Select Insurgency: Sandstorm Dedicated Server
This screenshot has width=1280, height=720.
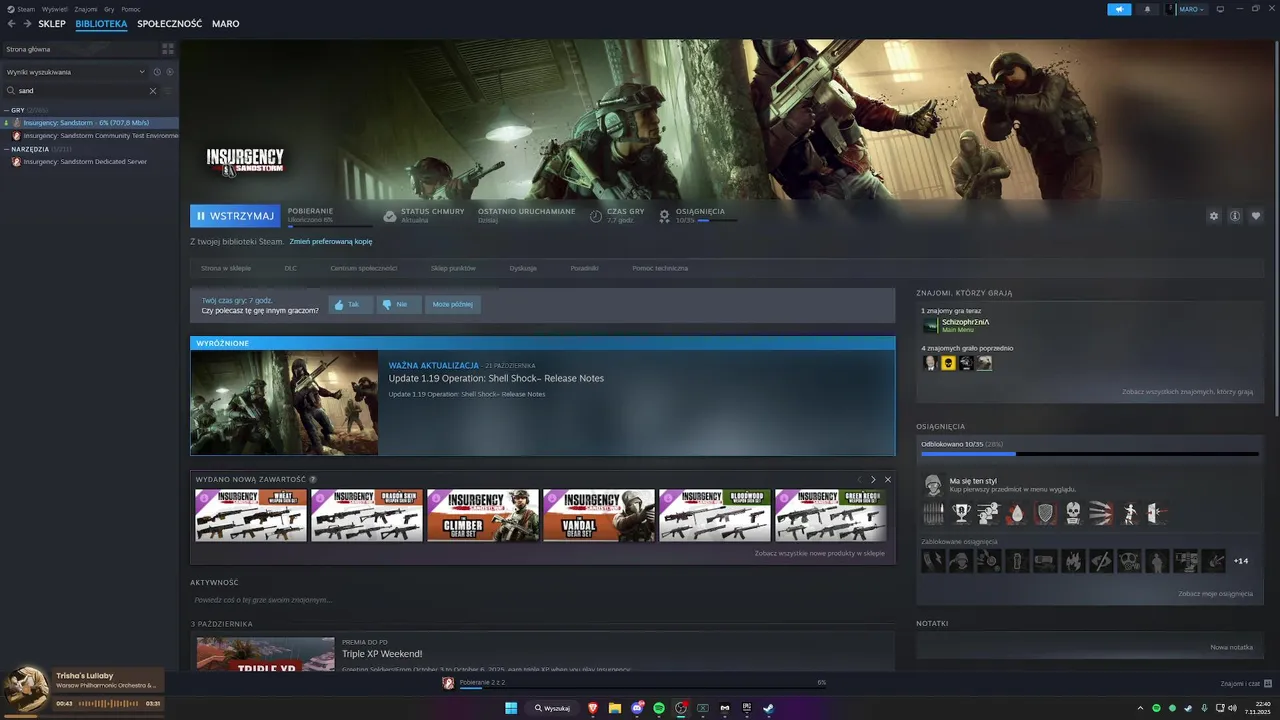tap(85, 161)
